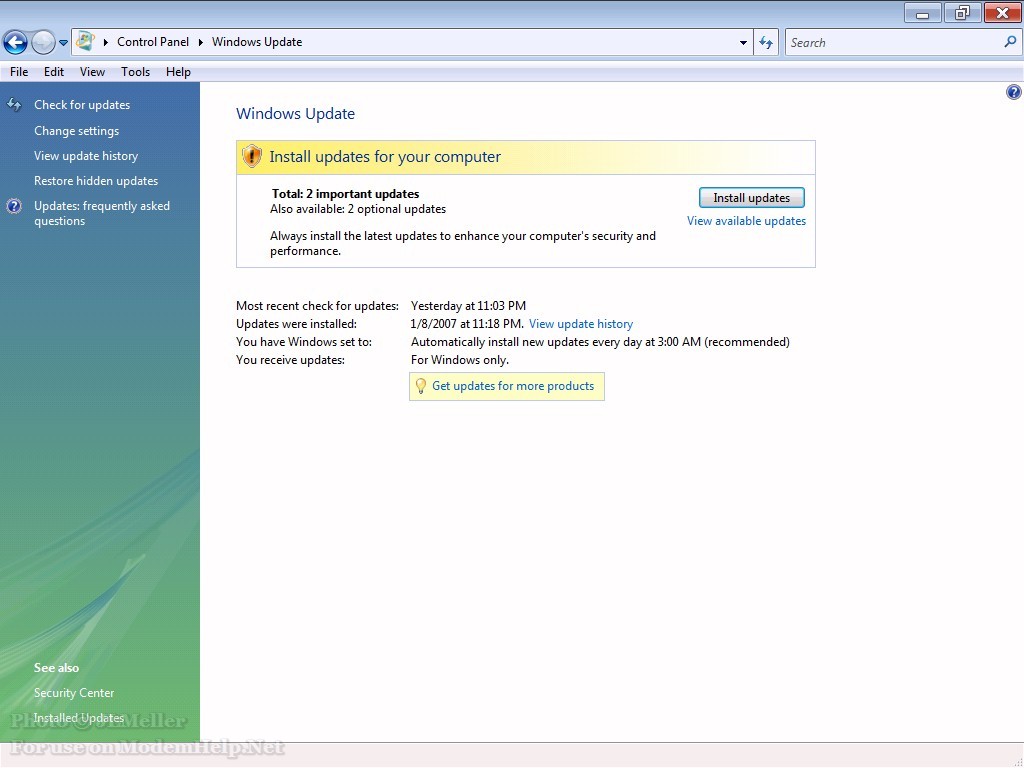
Task: Click 'For Windows only.' text
Action: pos(460,360)
